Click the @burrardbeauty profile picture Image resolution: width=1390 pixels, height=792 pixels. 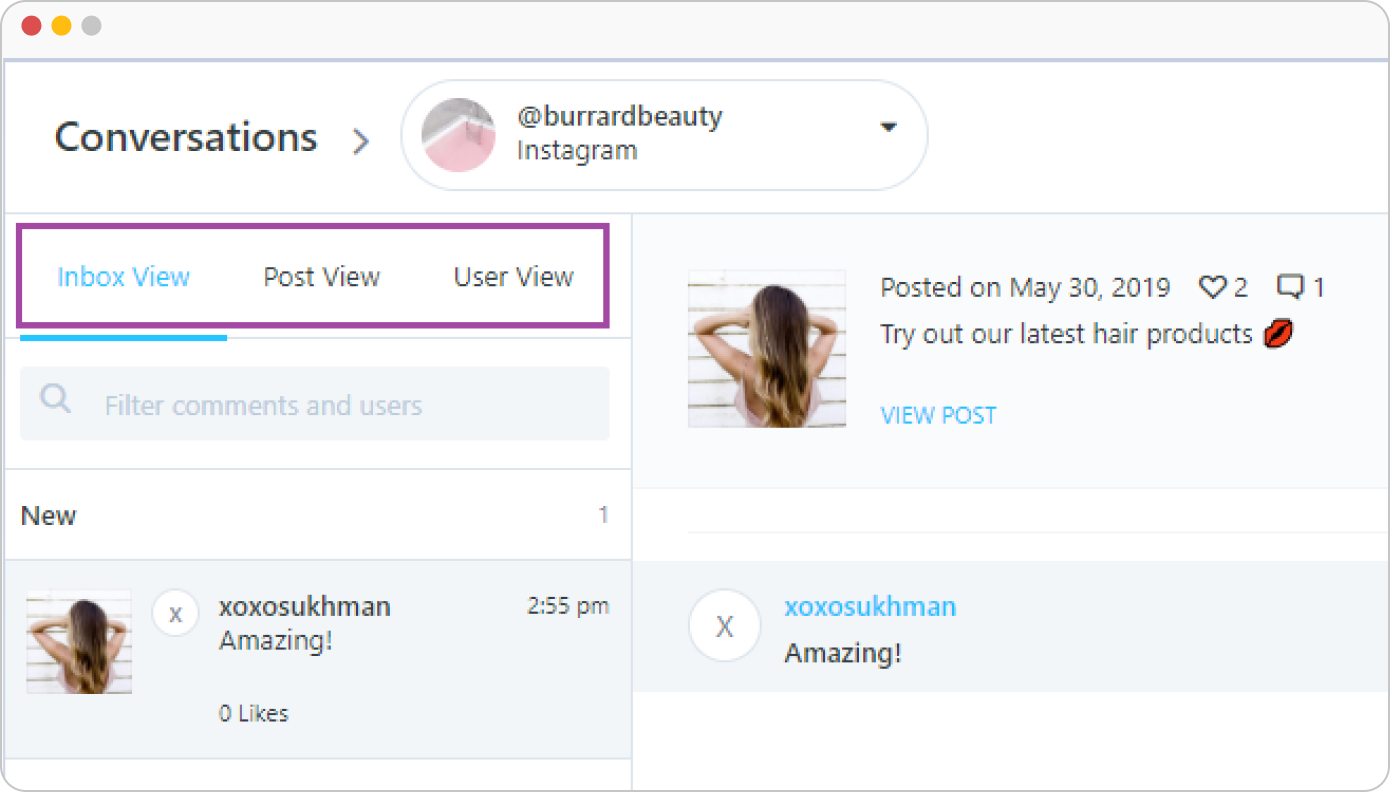tap(458, 135)
